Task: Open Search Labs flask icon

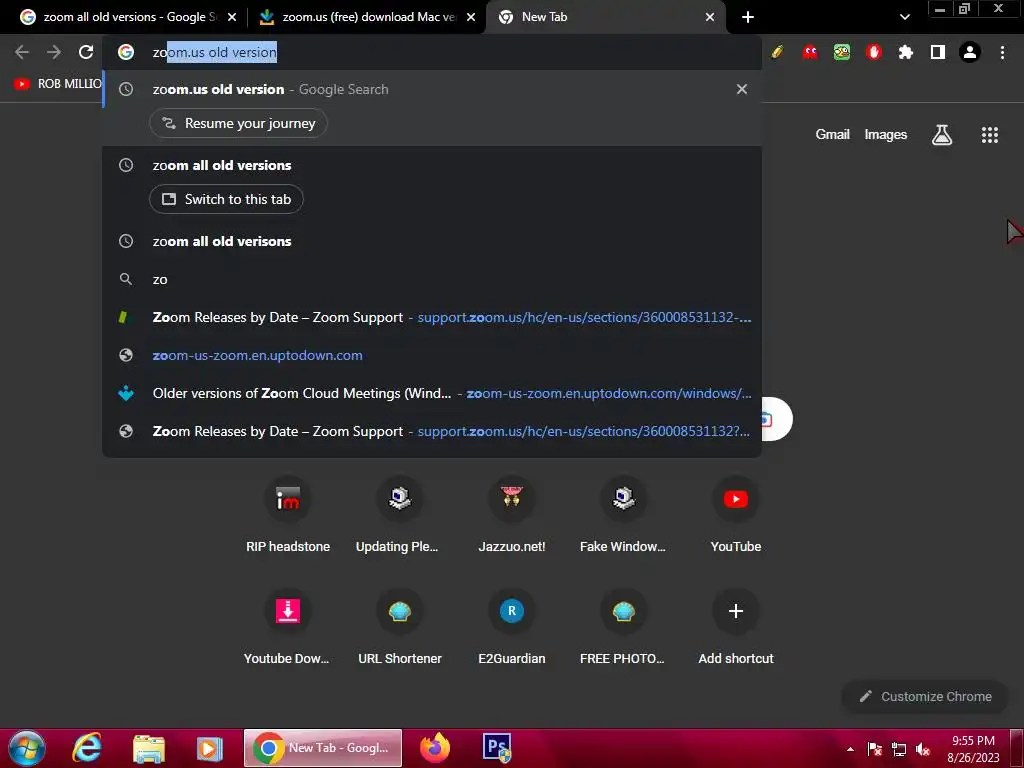Action: point(941,135)
